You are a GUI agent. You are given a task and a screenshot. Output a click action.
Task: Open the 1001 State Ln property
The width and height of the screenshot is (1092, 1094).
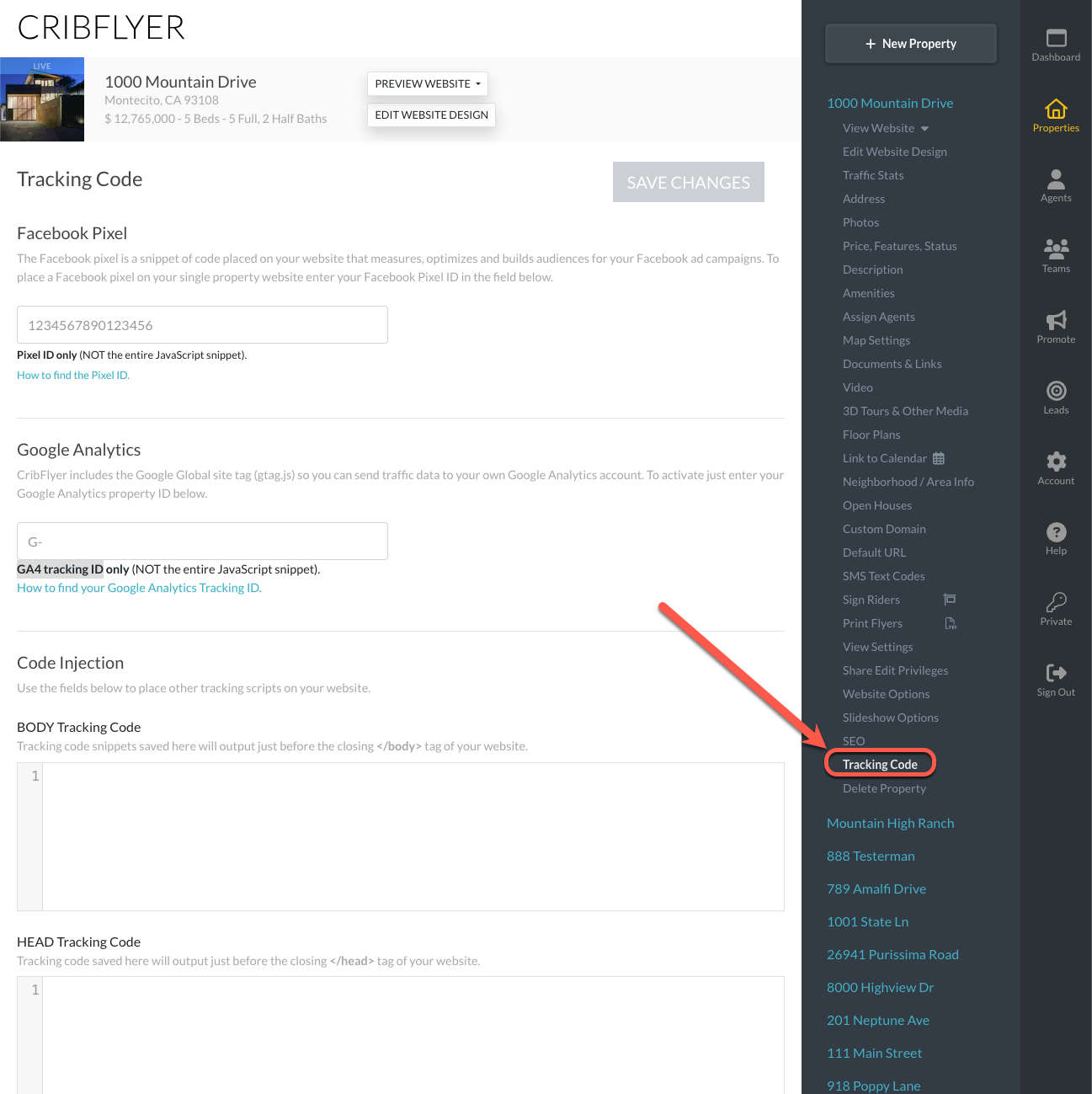[x=867, y=921]
